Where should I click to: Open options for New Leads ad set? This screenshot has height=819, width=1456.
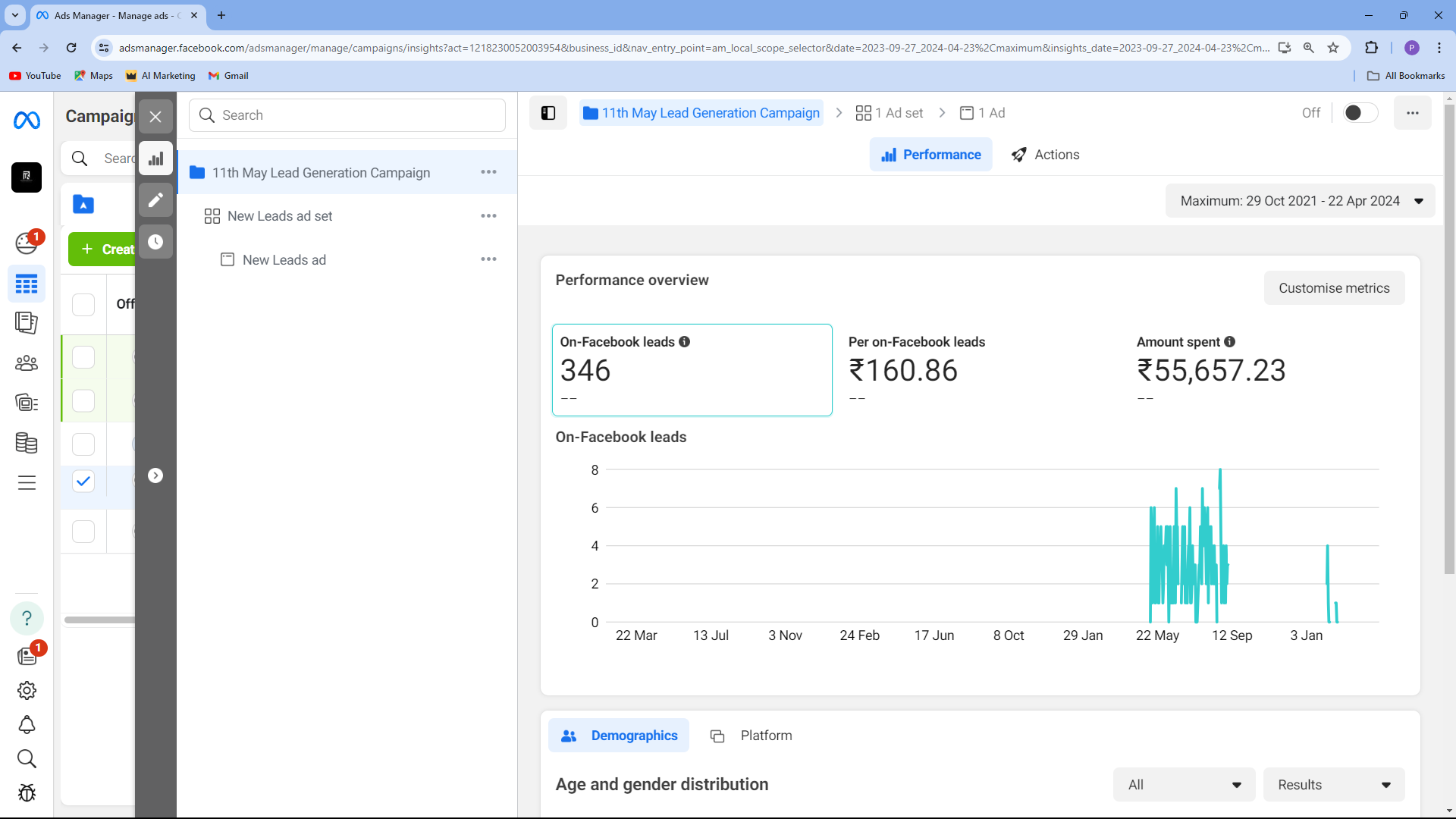[489, 216]
